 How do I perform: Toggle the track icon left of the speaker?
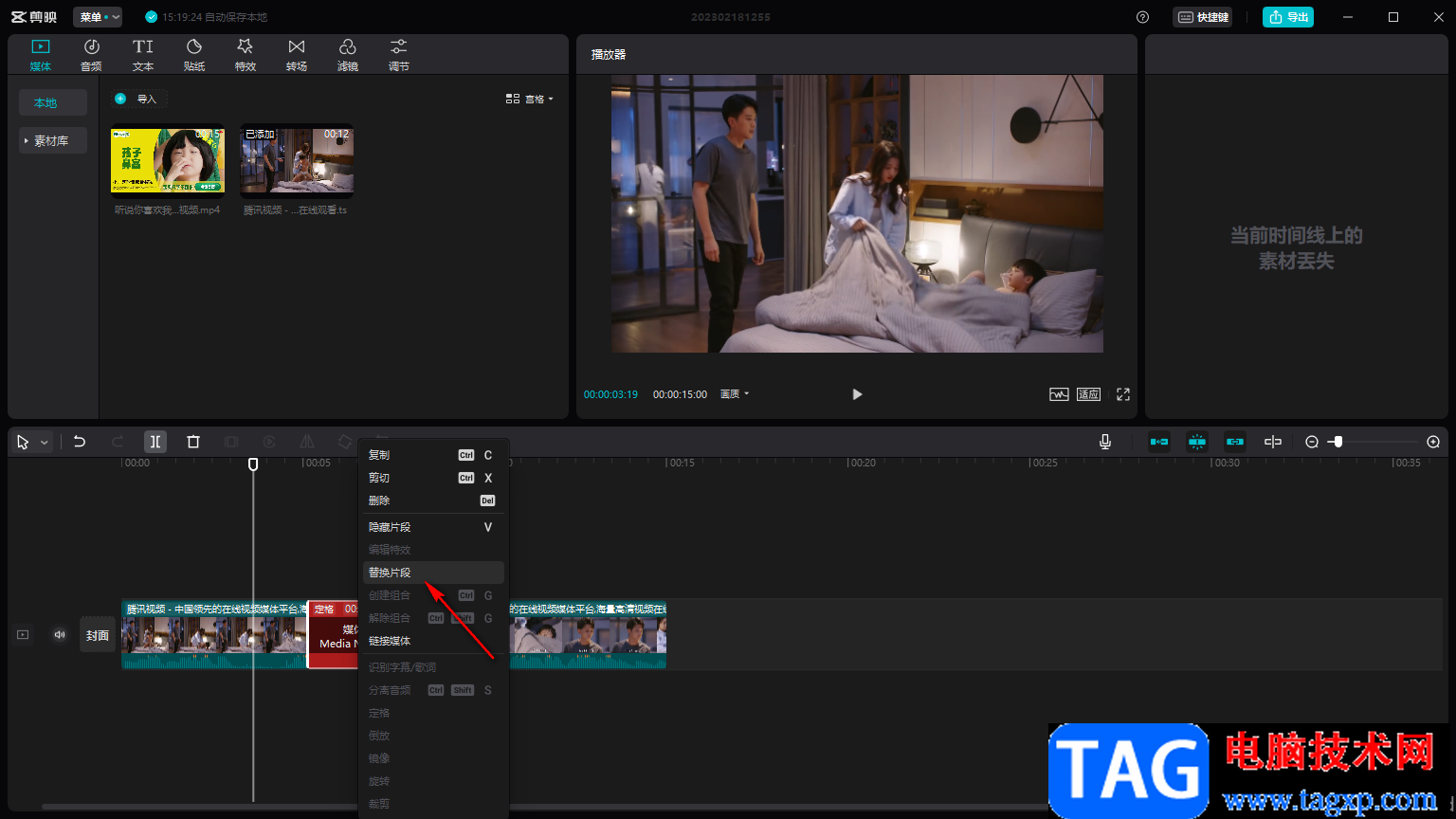click(23, 635)
